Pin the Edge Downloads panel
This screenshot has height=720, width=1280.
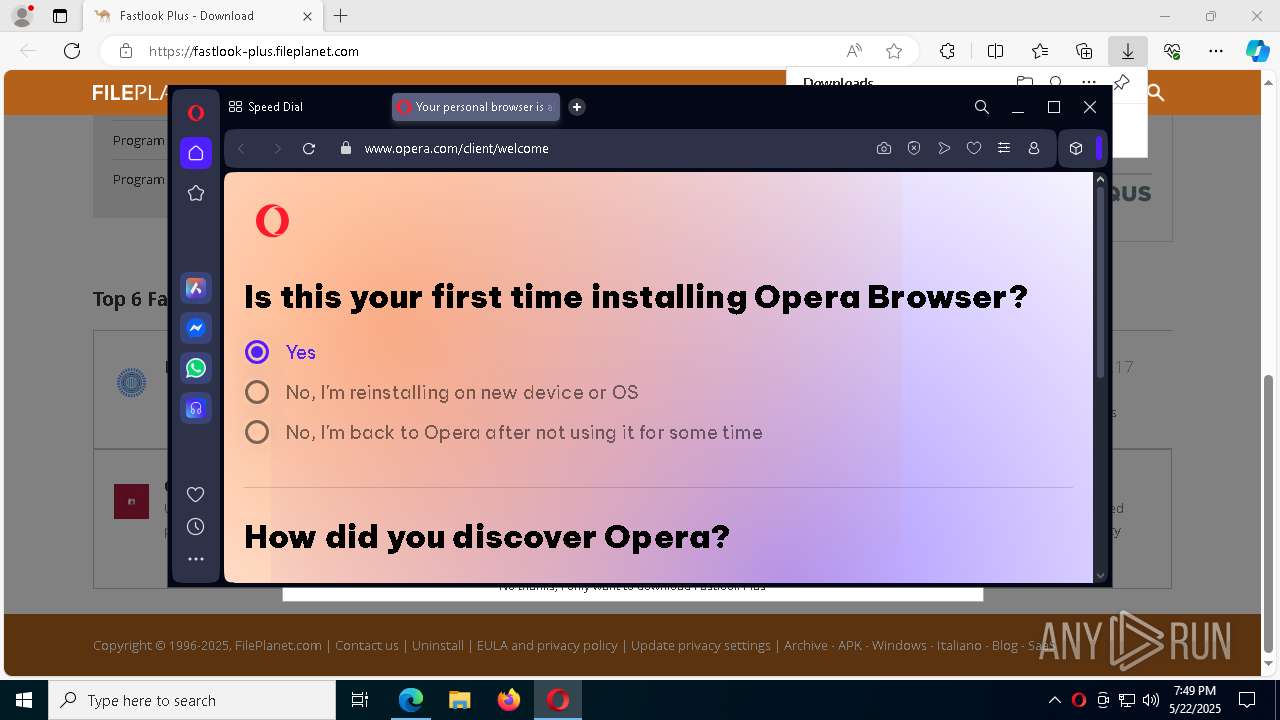click(1122, 83)
